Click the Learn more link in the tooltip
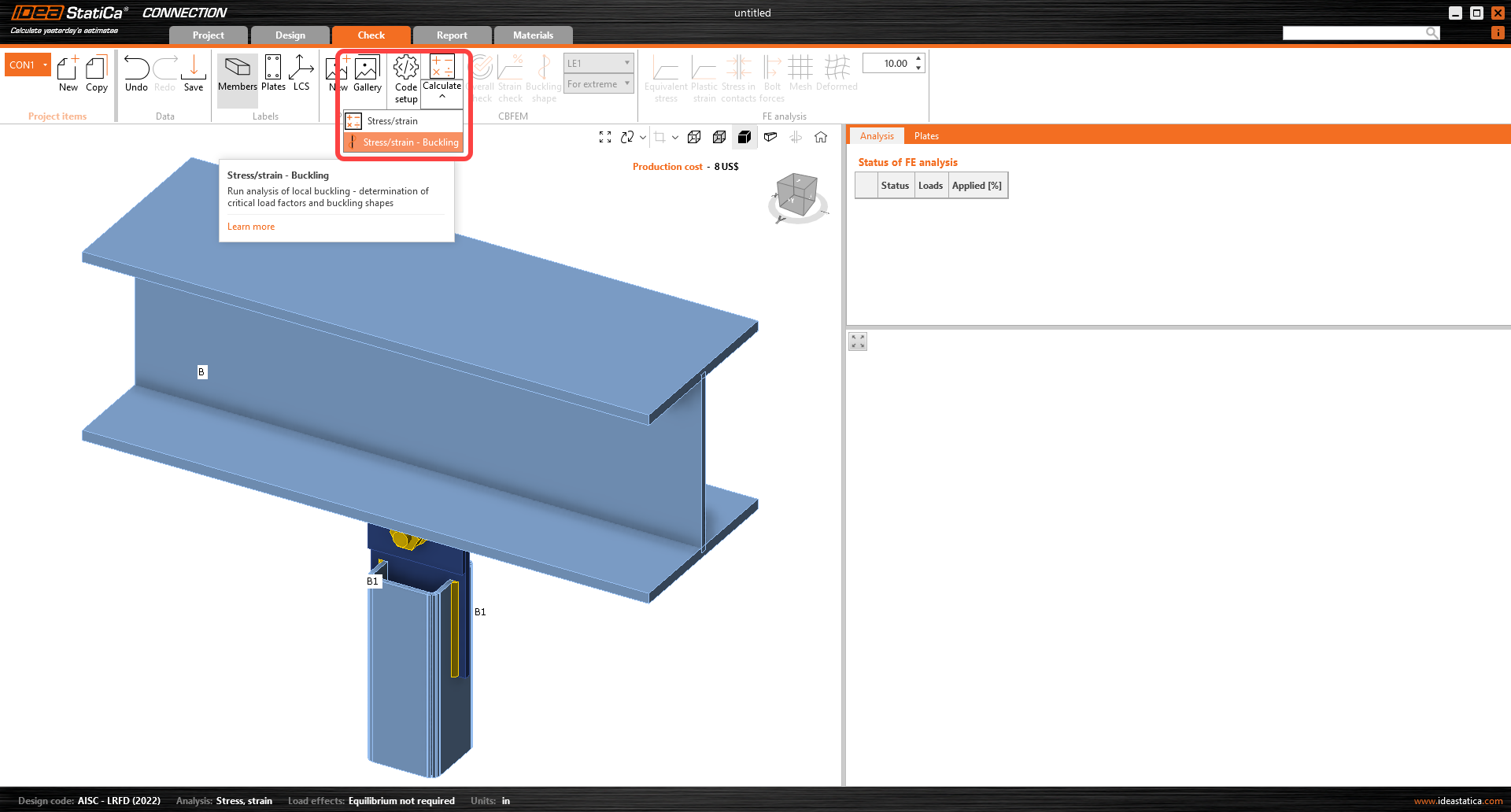Image resolution: width=1511 pixels, height=812 pixels. (250, 226)
